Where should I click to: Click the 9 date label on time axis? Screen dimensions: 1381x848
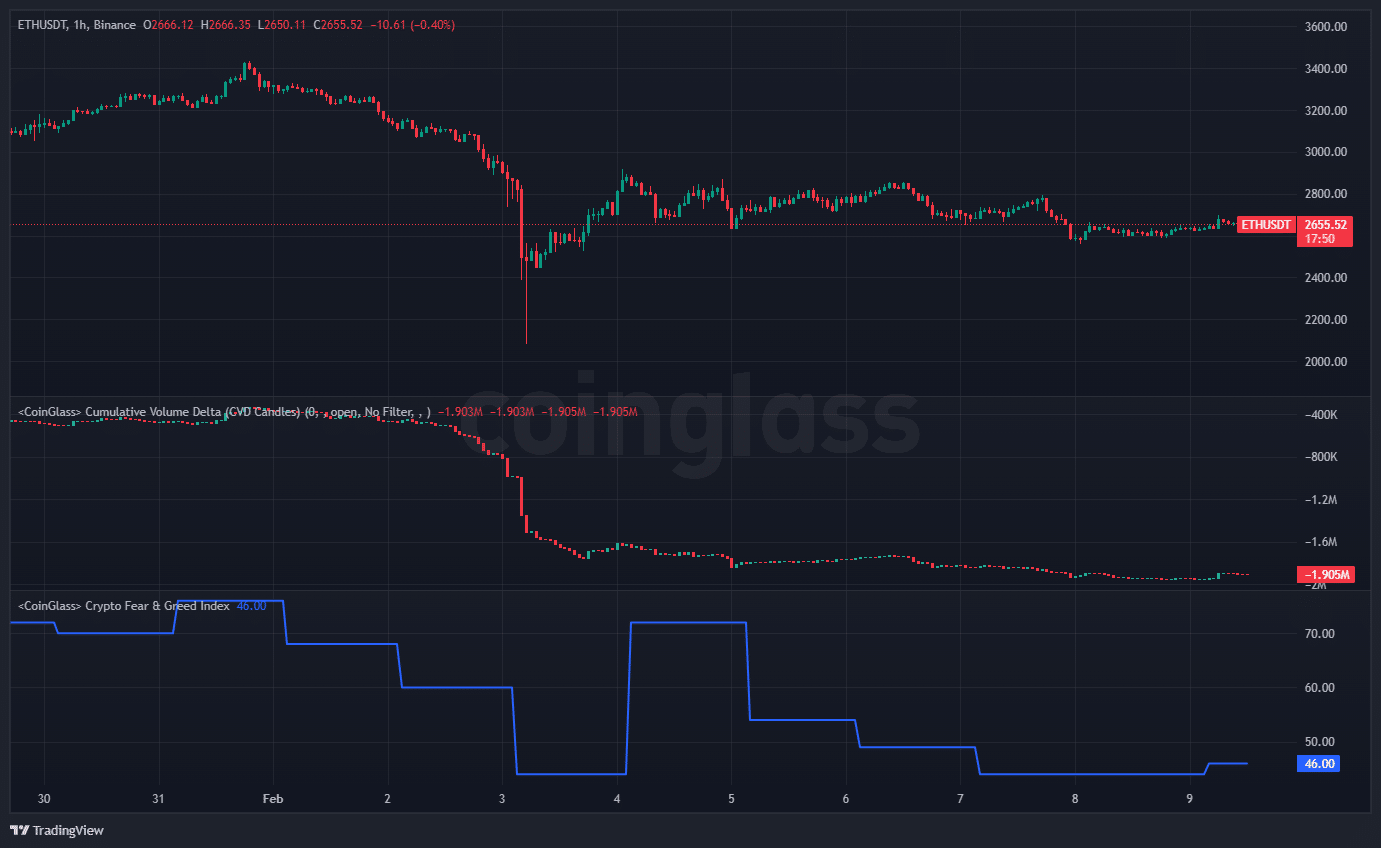click(1189, 799)
